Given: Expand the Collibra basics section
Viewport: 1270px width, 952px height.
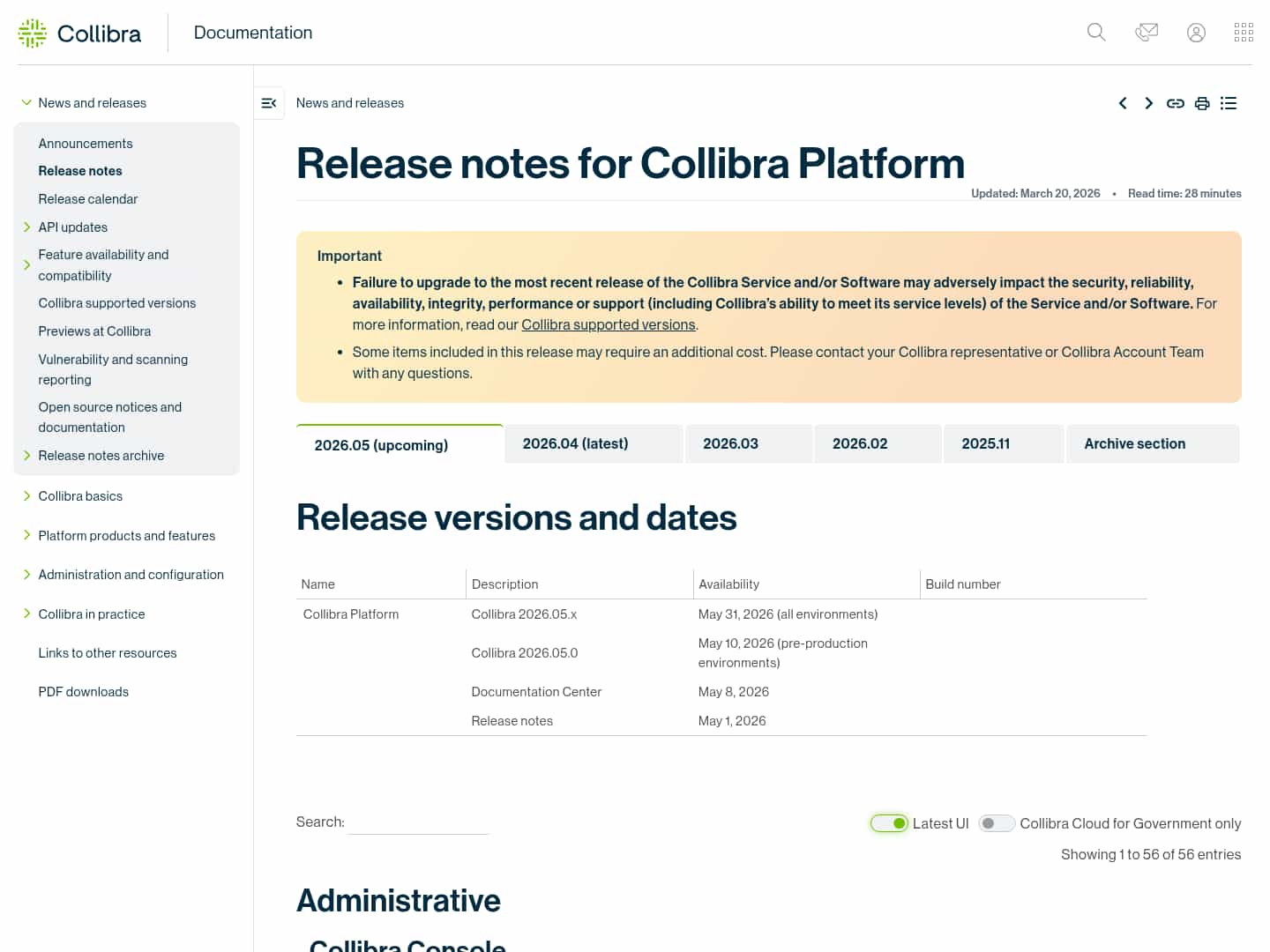Looking at the screenshot, I should 26,496.
